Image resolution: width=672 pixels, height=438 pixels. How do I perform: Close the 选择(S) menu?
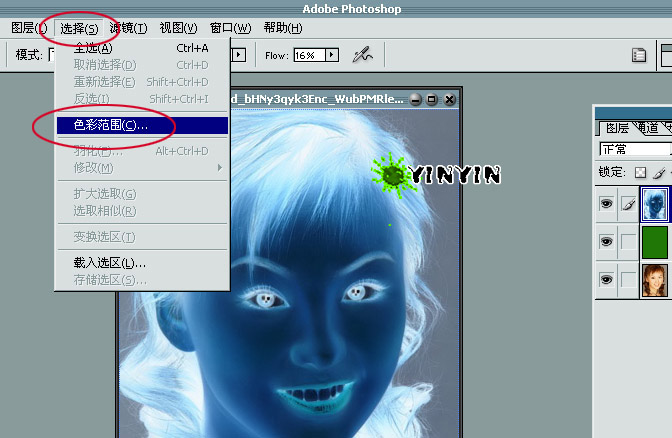79,28
